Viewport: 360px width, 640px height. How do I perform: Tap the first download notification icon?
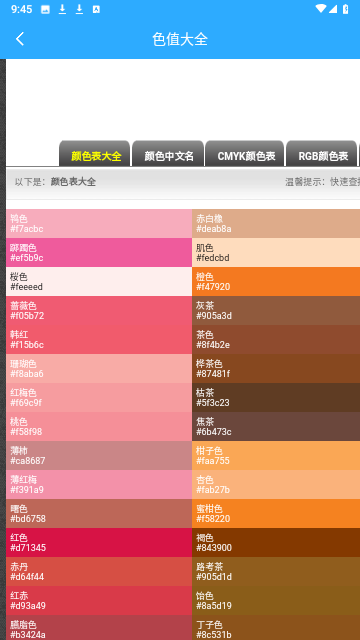pos(62,9)
